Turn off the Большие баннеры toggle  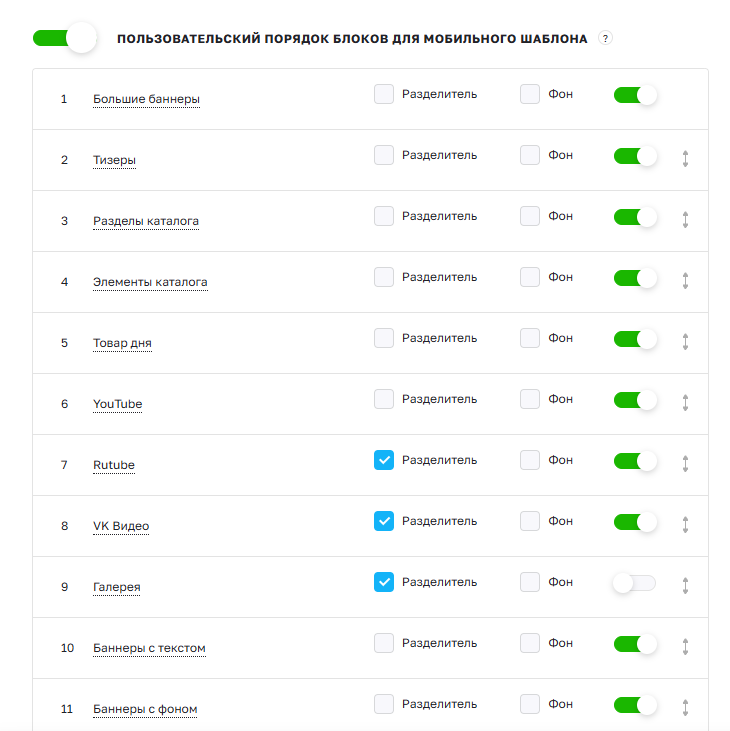[635, 95]
